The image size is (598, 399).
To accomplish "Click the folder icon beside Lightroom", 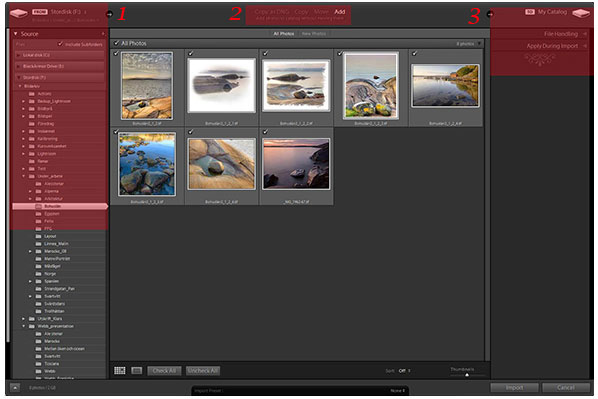I will click(32, 154).
